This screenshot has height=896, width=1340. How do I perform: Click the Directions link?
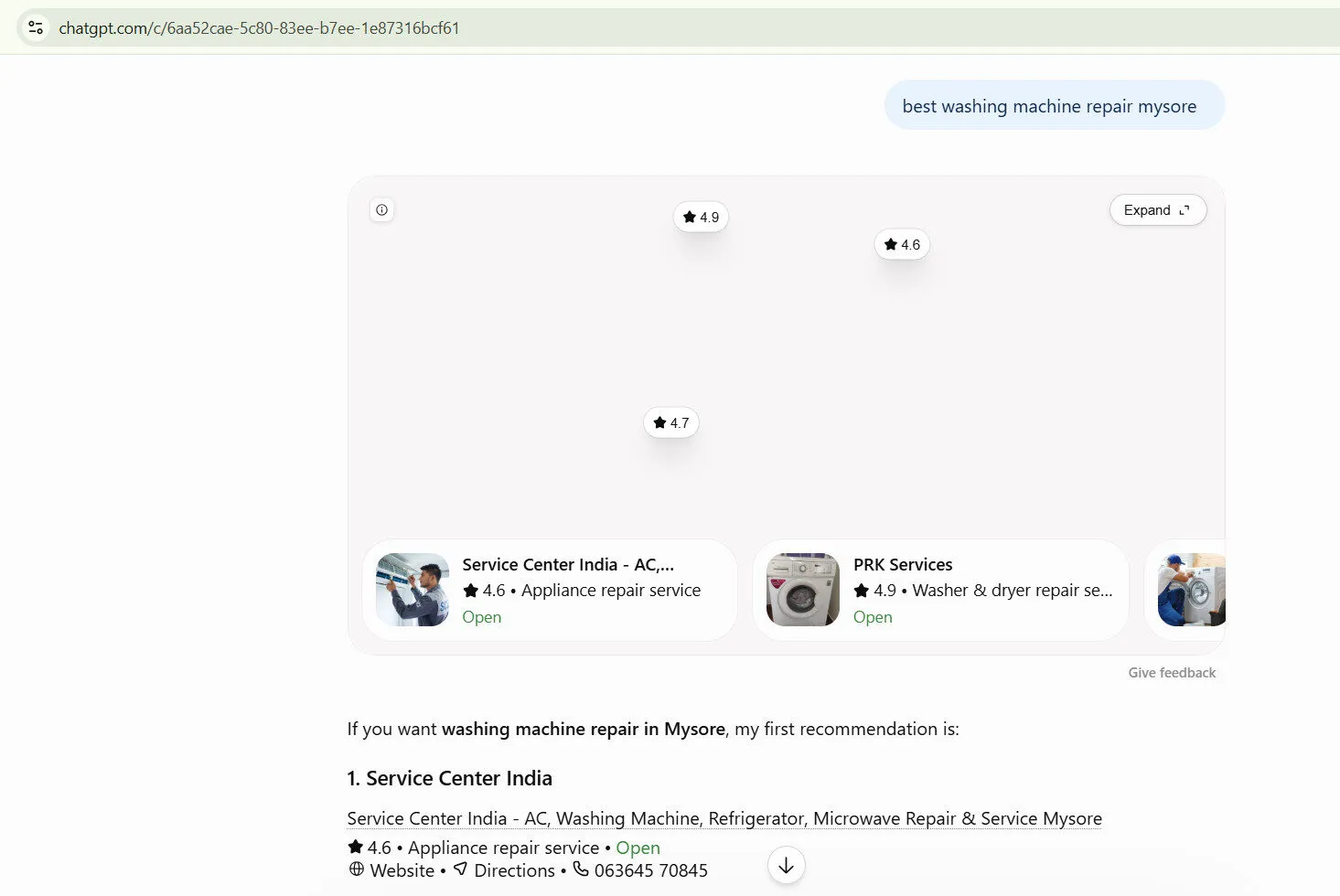coord(514,871)
